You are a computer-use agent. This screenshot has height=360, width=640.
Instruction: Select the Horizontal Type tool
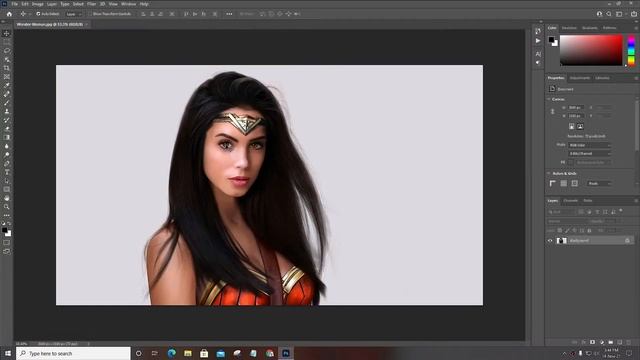[7, 172]
